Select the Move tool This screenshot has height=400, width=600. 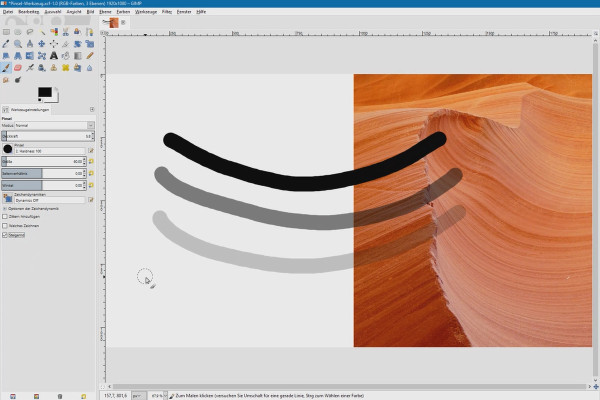(x=42, y=44)
